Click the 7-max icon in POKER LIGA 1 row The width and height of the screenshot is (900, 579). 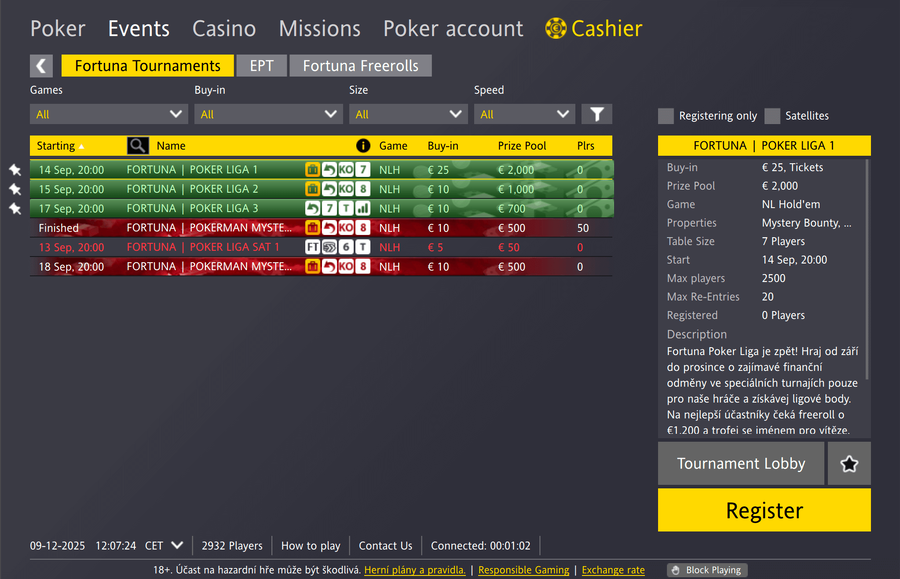coord(363,170)
